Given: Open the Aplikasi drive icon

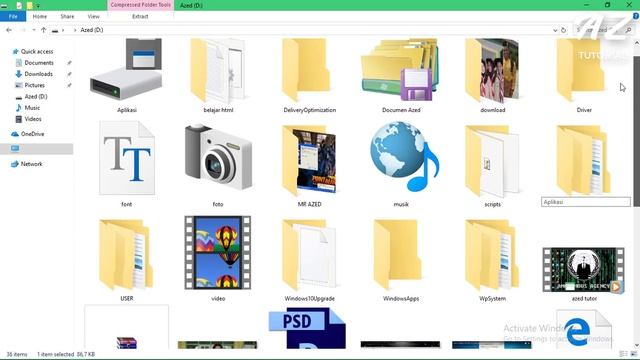Looking at the screenshot, I should pos(126,70).
